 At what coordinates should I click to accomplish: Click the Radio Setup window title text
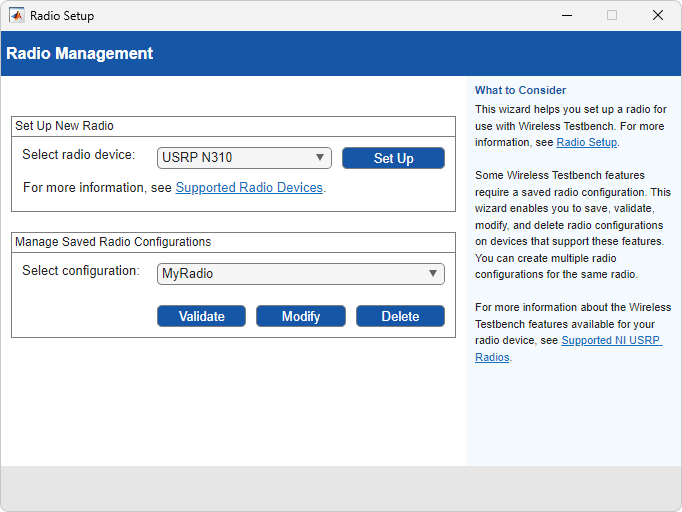click(62, 16)
